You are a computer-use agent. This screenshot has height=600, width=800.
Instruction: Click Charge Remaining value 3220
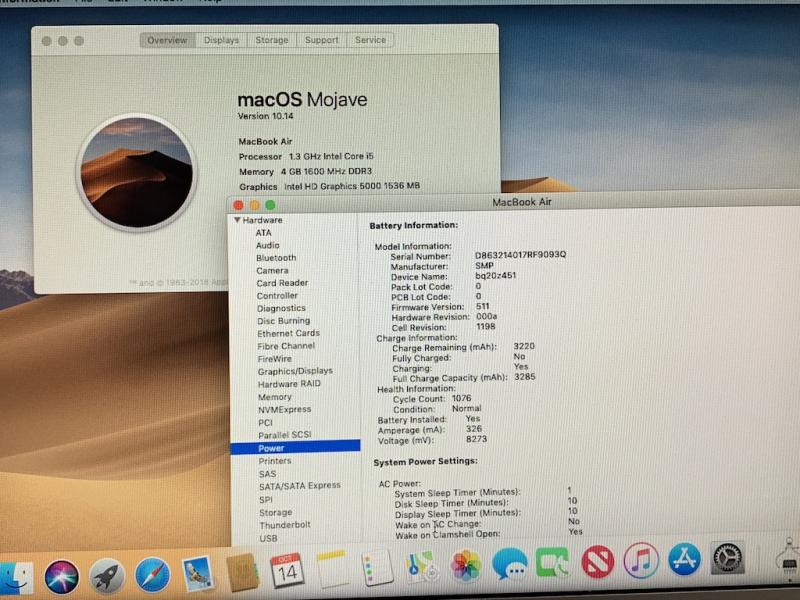[x=524, y=346]
